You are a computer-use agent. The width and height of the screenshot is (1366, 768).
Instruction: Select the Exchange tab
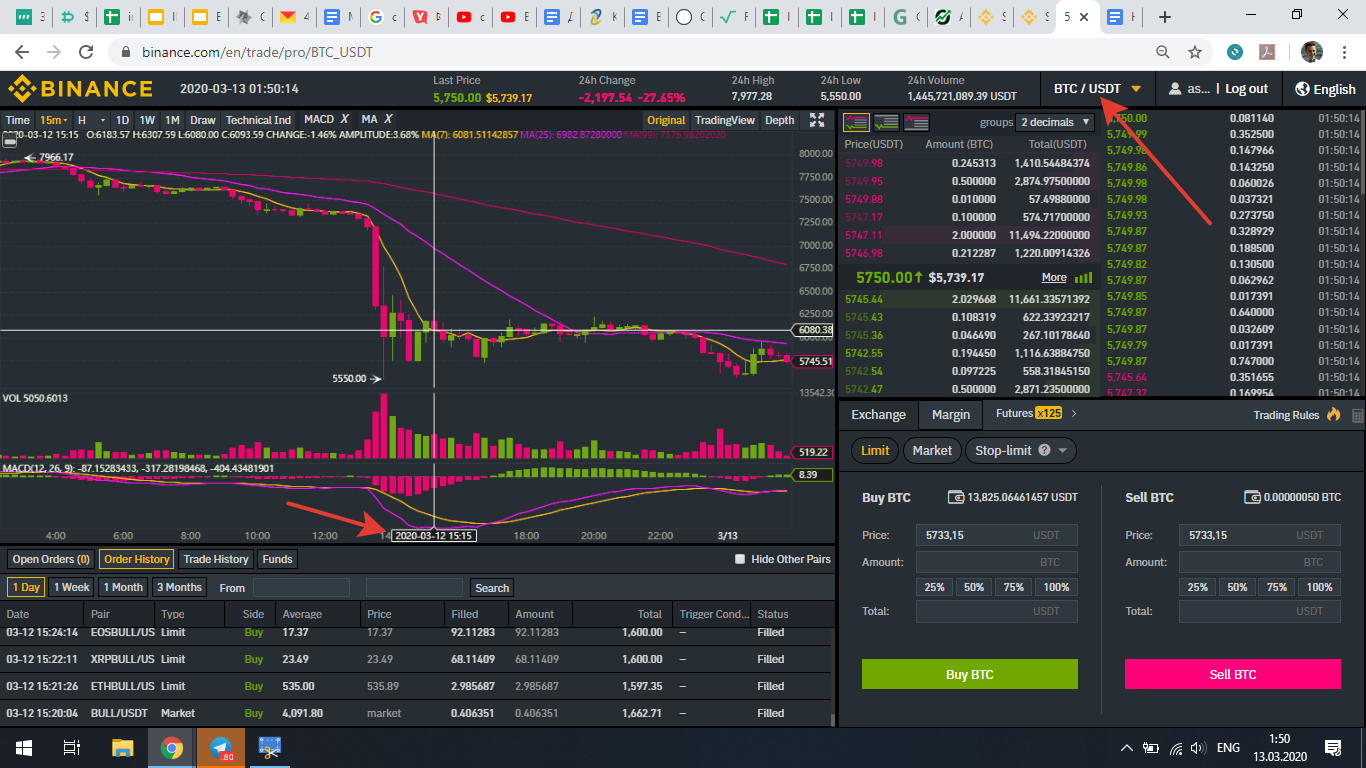click(x=878, y=414)
